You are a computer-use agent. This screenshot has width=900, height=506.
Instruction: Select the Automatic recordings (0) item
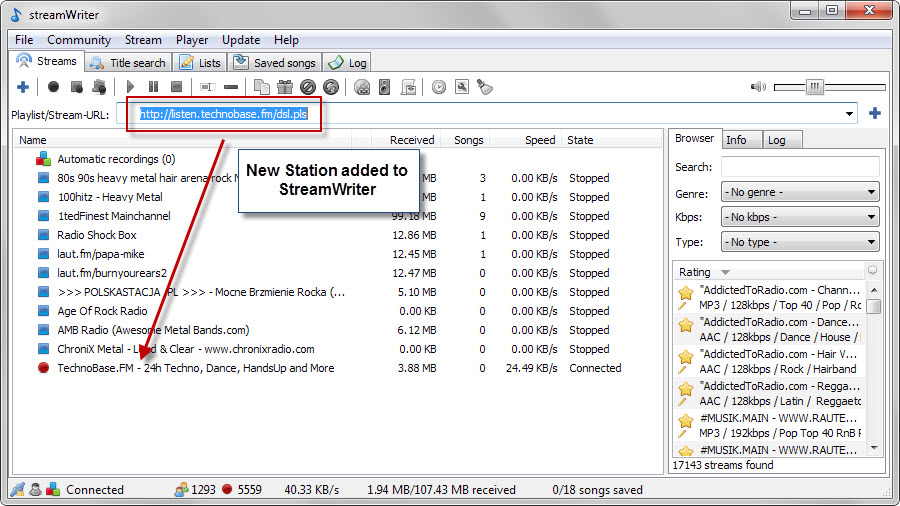coord(116,159)
